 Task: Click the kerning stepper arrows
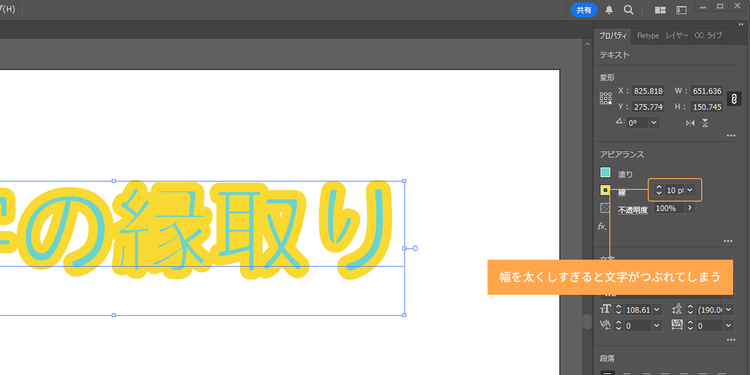point(618,326)
